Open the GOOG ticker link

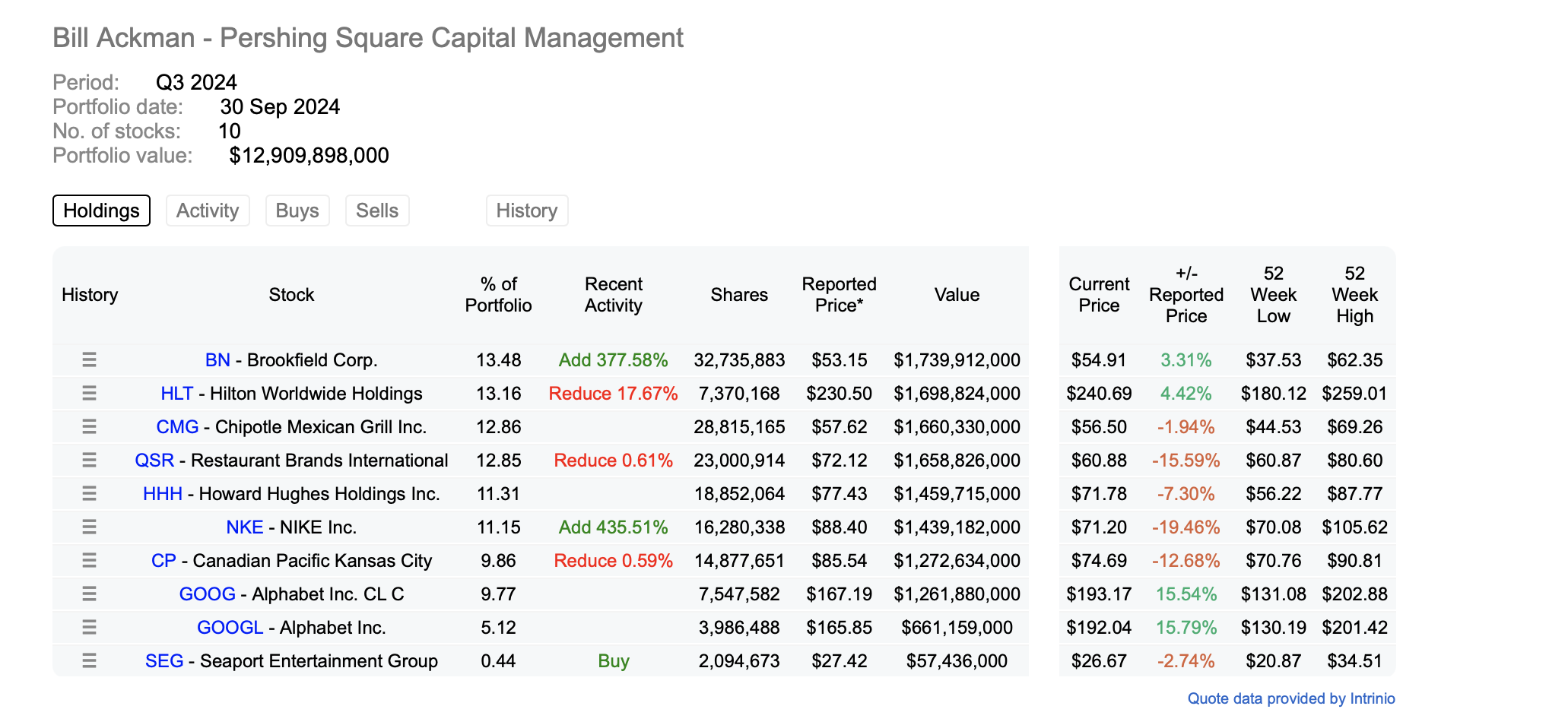tap(207, 594)
